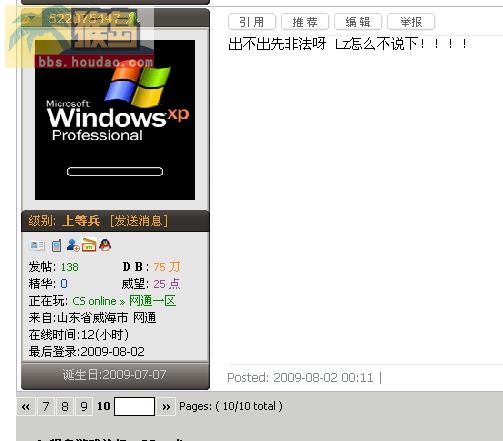
Task: Click the post text 出不出先非法呀
Action: click(x=277, y=44)
